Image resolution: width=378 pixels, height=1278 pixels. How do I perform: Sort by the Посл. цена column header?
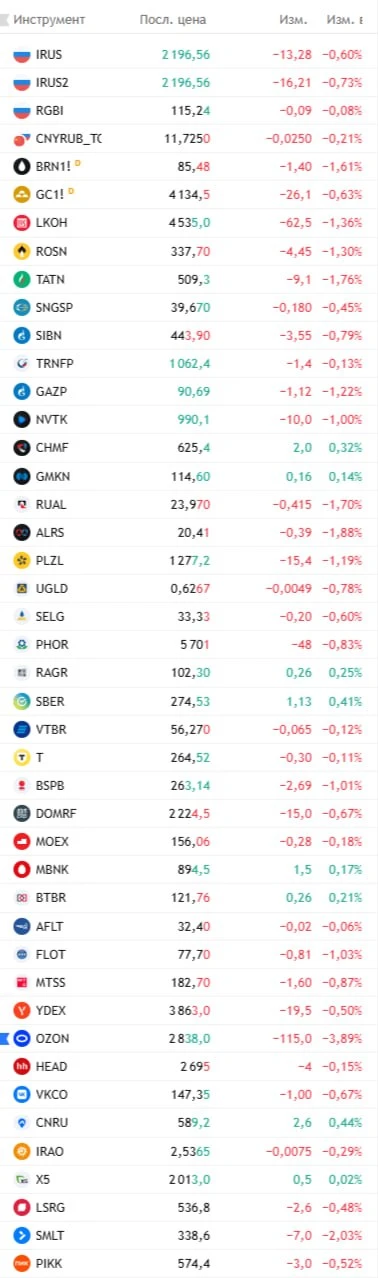pos(176,20)
